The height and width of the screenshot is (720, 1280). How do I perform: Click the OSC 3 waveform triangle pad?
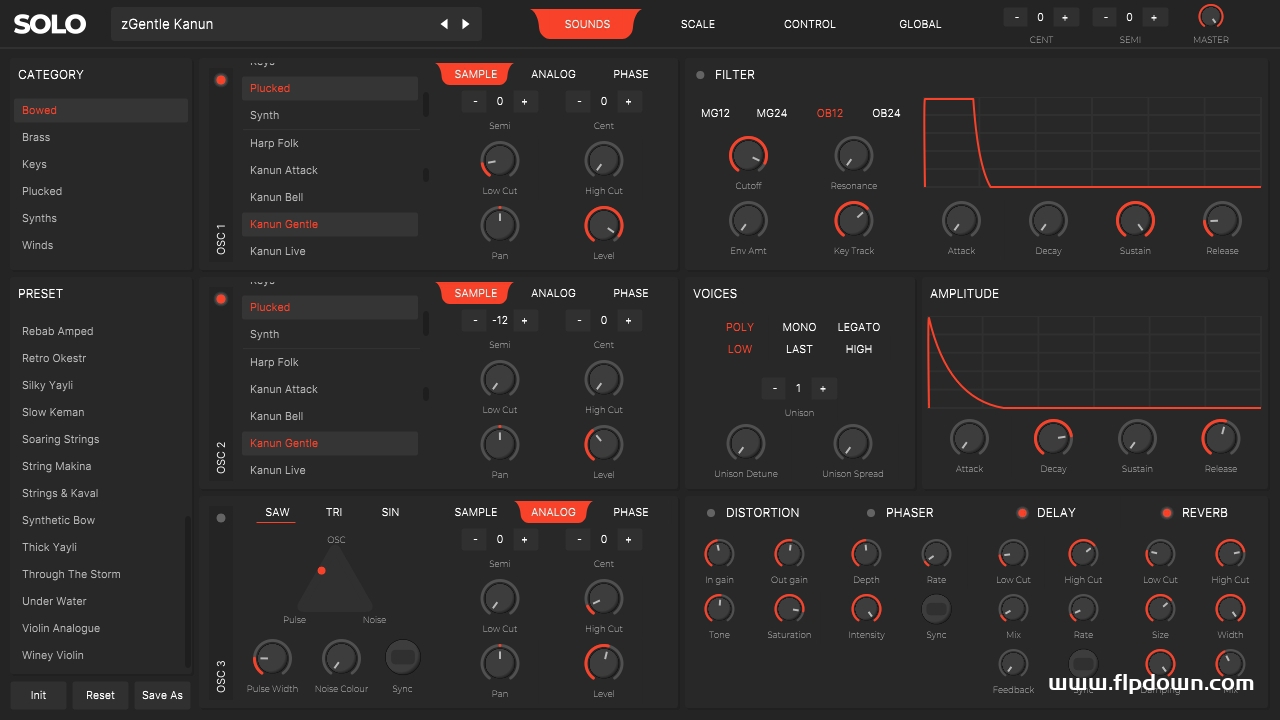coord(335,580)
